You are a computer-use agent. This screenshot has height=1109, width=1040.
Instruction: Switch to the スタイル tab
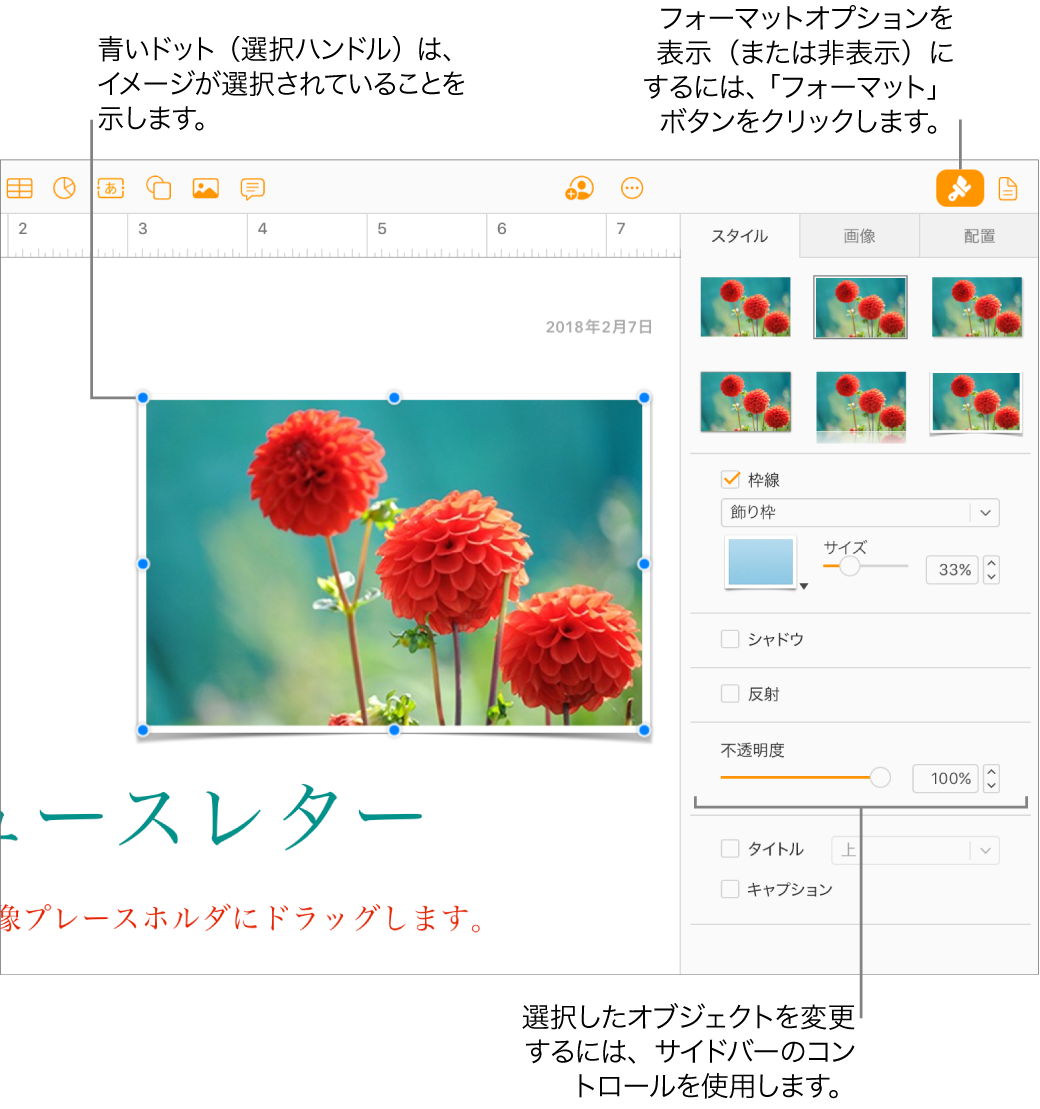(x=739, y=236)
